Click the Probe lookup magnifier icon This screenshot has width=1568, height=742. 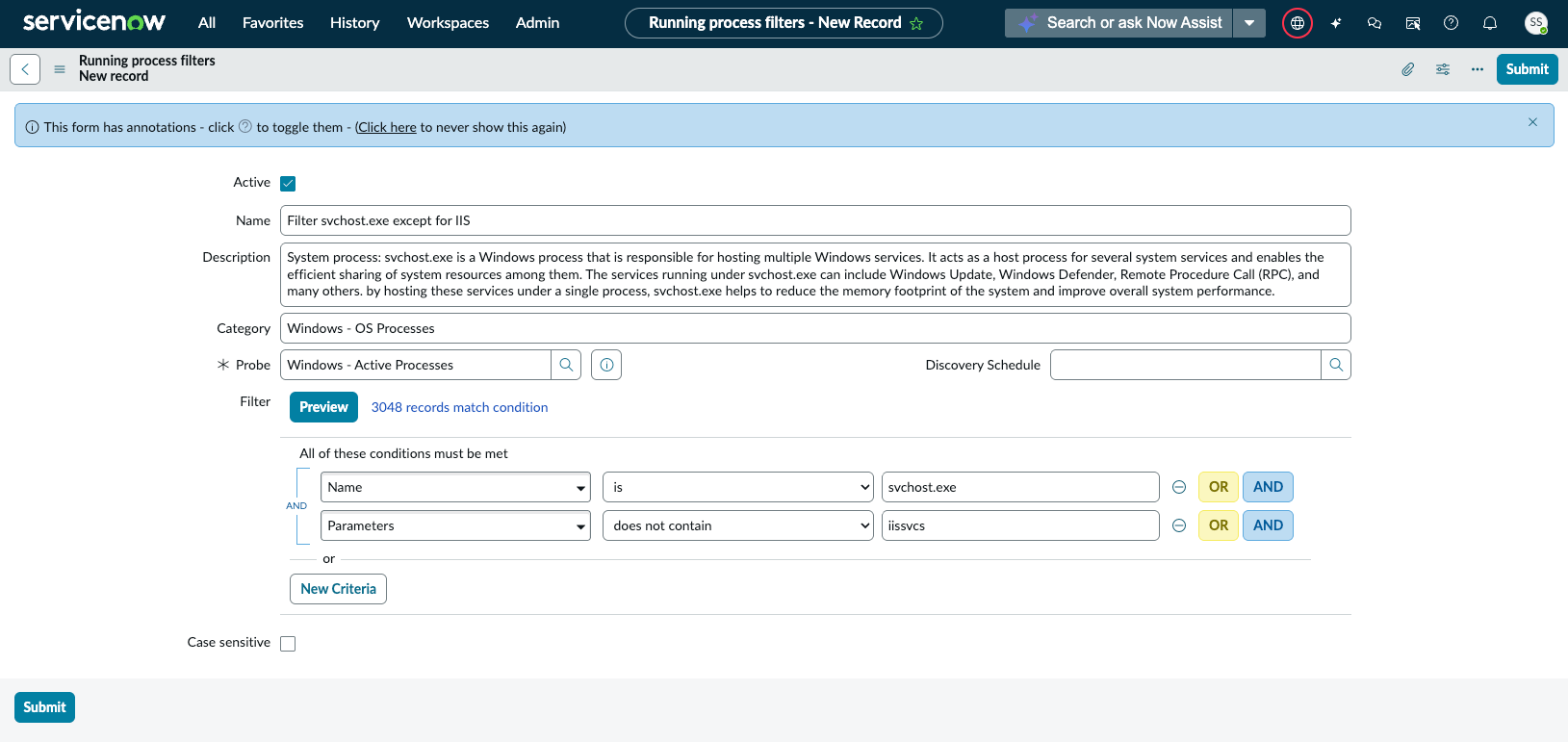pyautogui.click(x=566, y=365)
